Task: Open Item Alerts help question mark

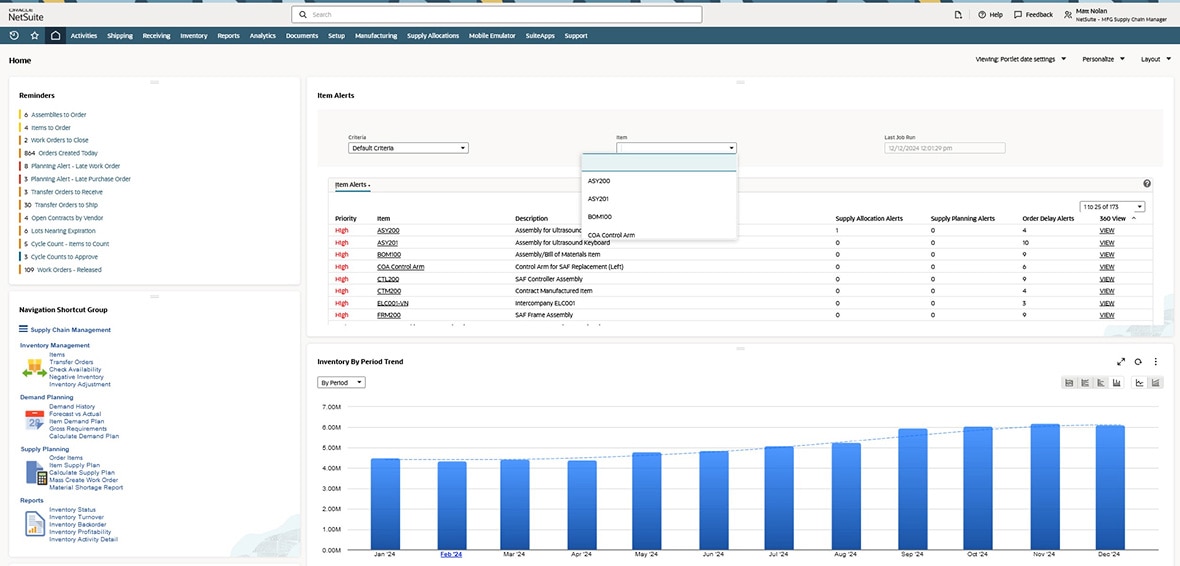Action: tap(1147, 184)
